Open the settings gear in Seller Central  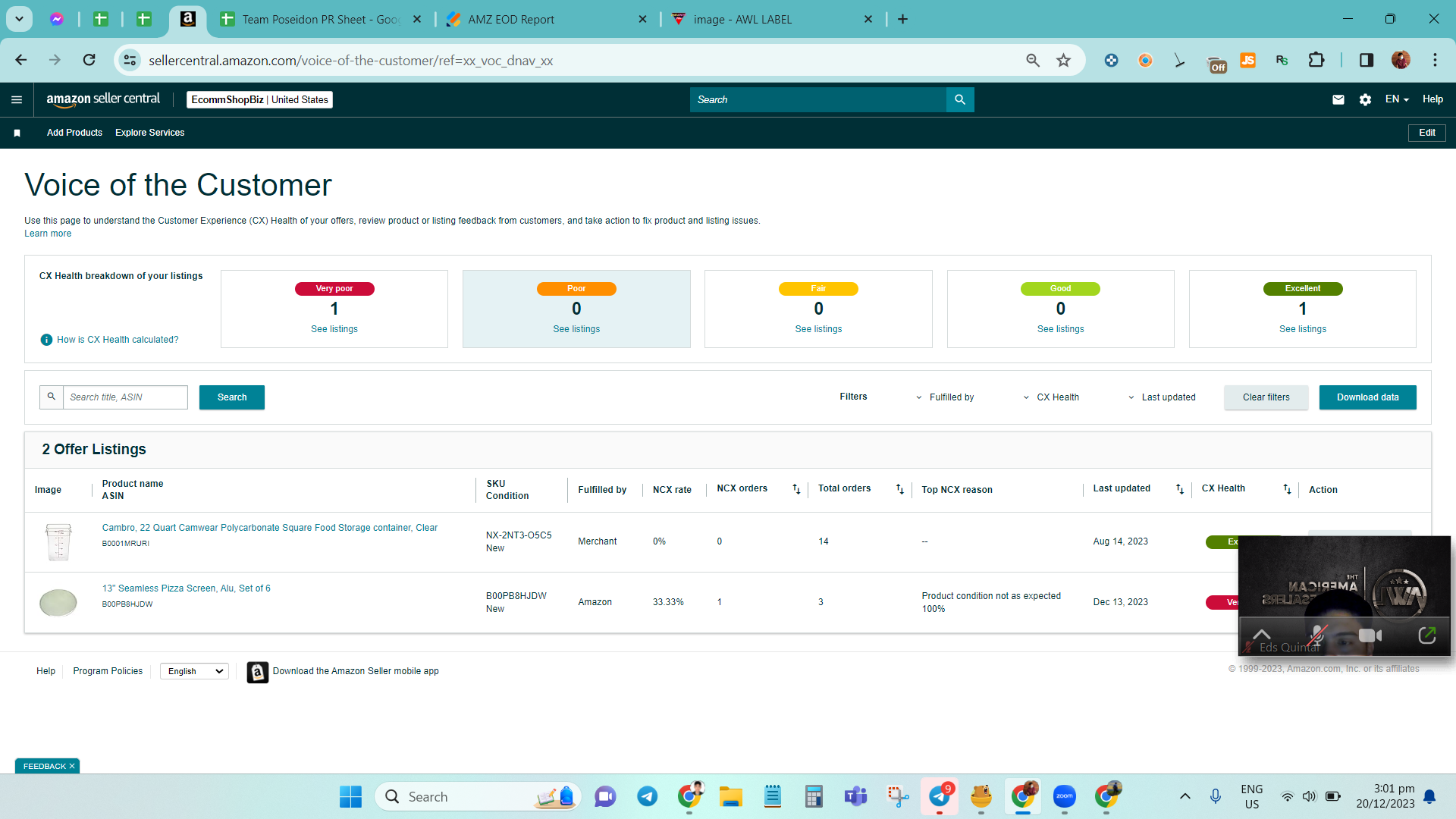1365,99
